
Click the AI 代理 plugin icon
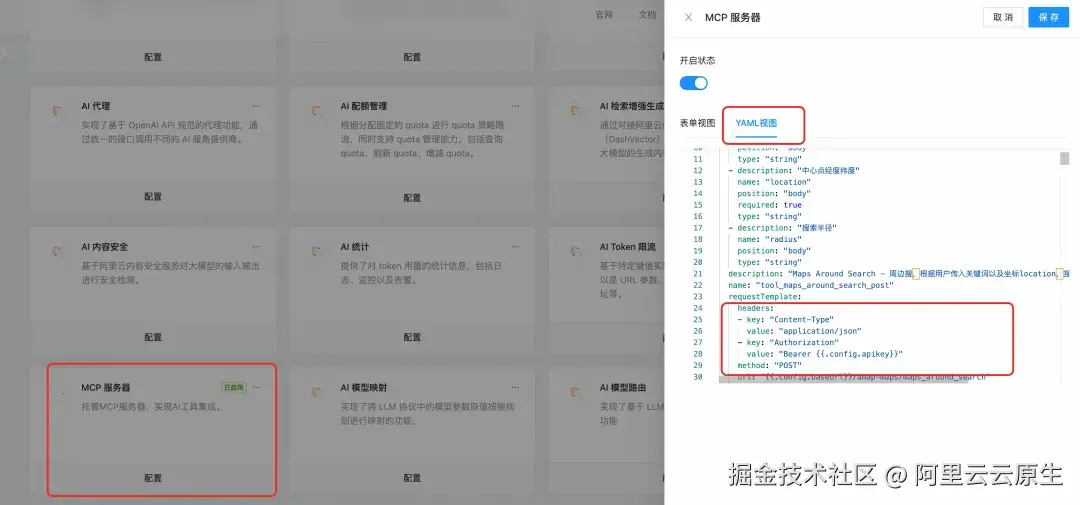coord(59,110)
